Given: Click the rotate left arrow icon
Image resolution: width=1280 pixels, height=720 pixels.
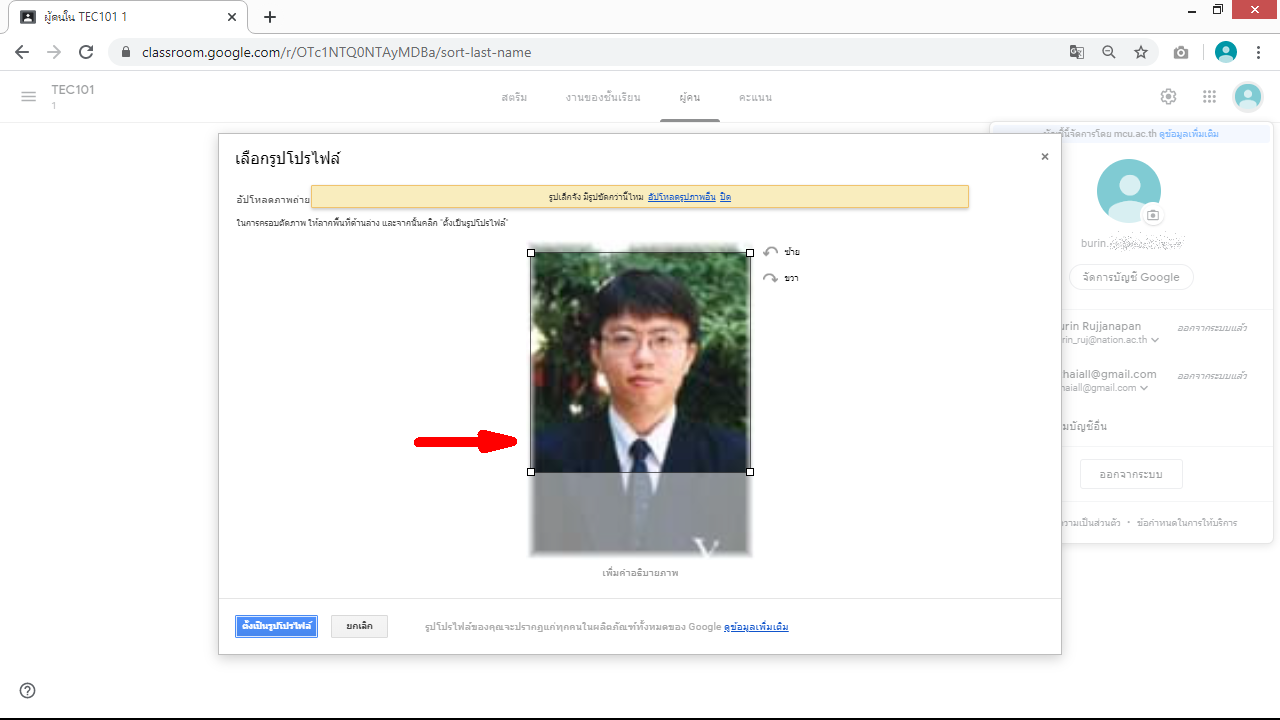Looking at the screenshot, I should (x=770, y=252).
